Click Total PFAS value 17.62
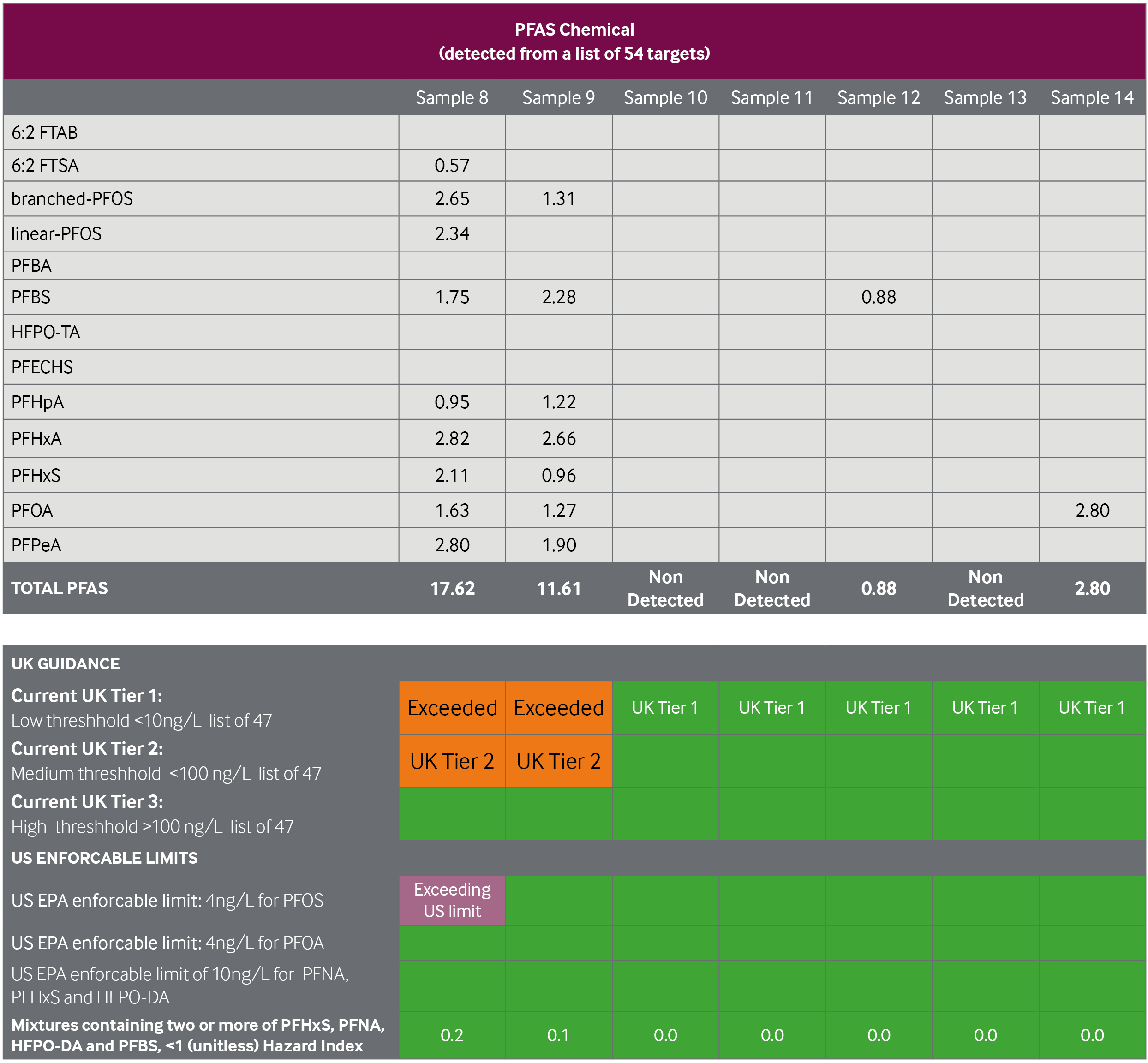 coord(452,588)
